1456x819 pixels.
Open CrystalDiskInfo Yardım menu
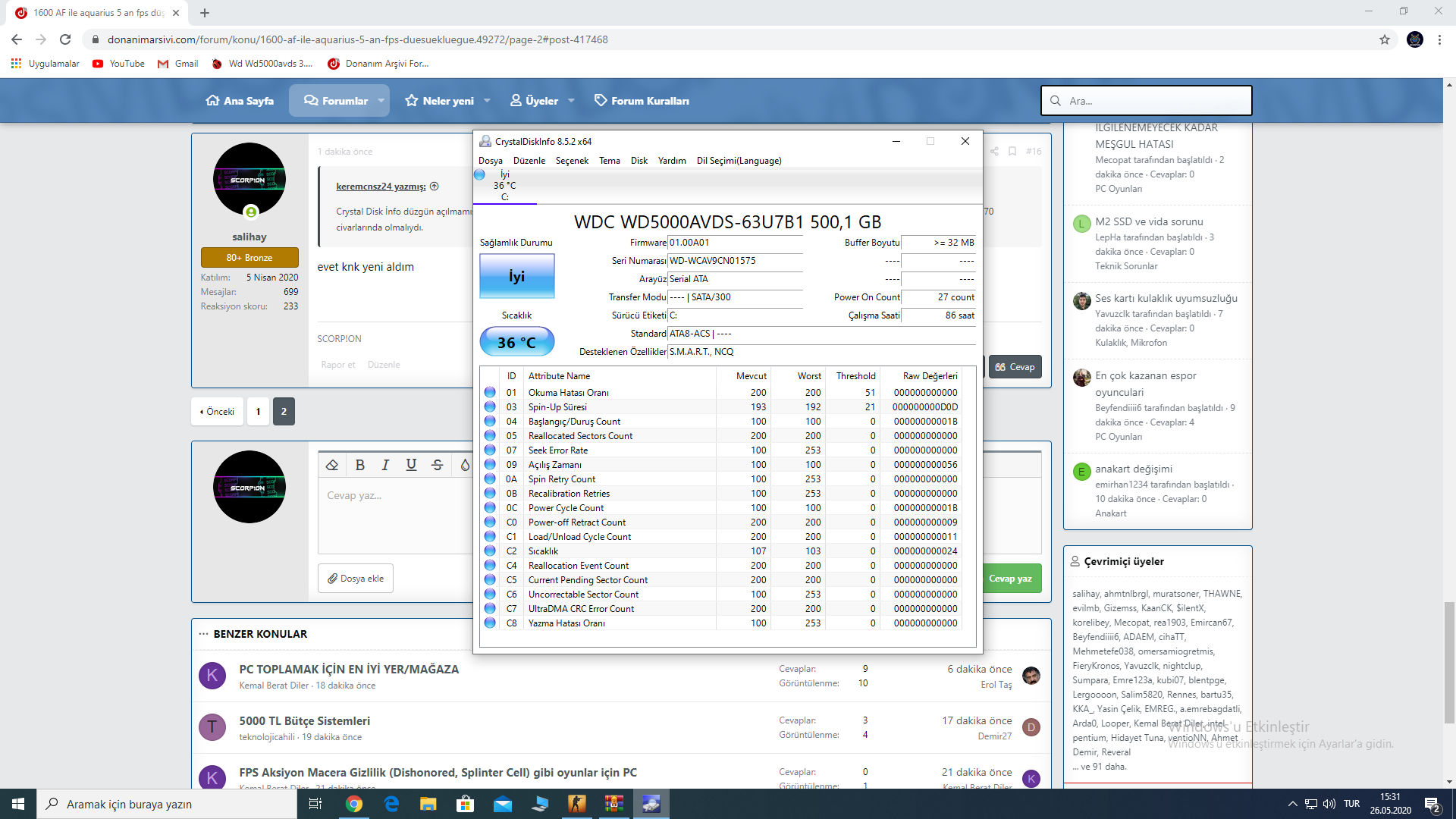pyautogui.click(x=671, y=161)
